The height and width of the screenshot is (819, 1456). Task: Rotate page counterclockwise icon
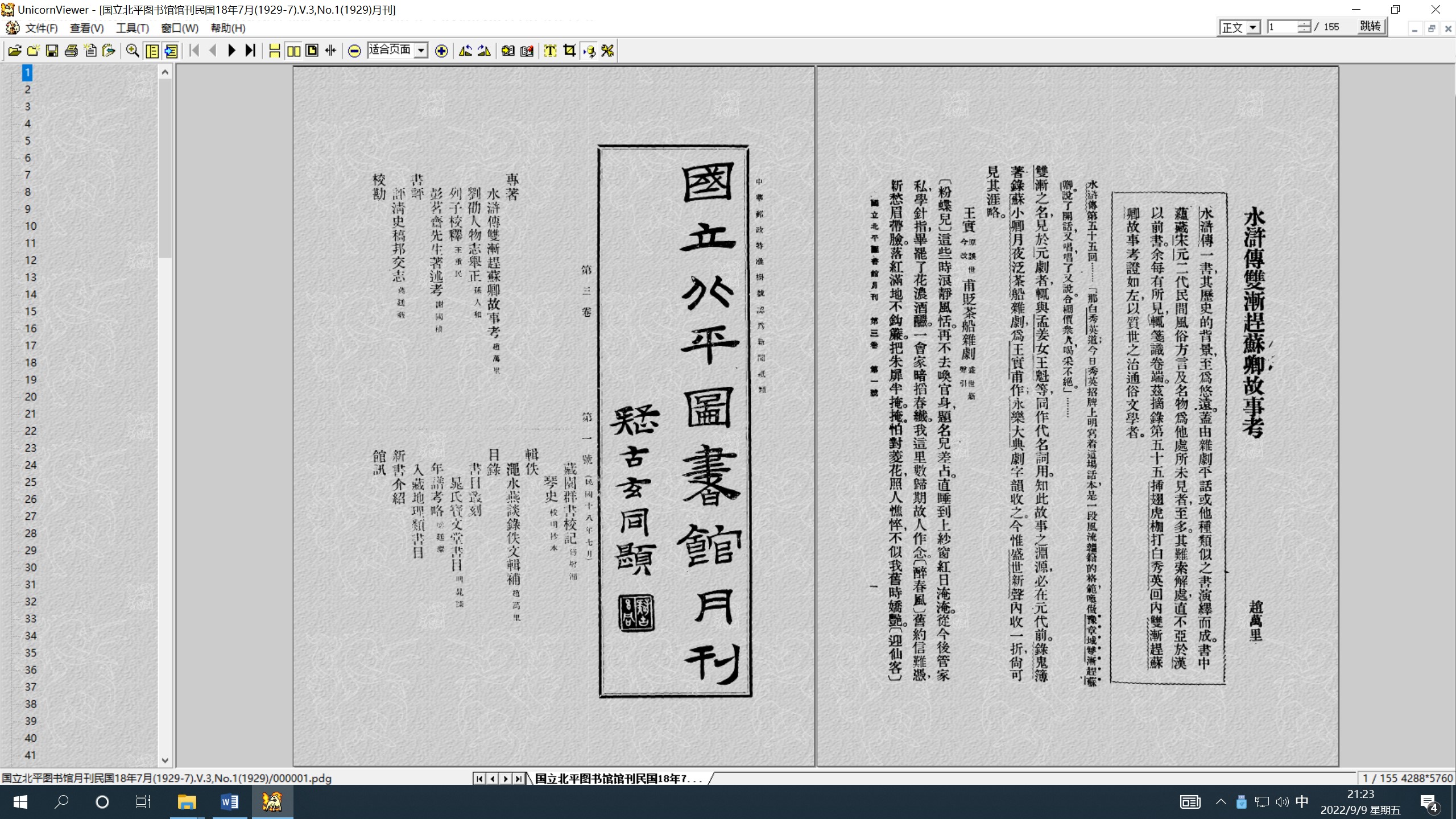[x=465, y=51]
